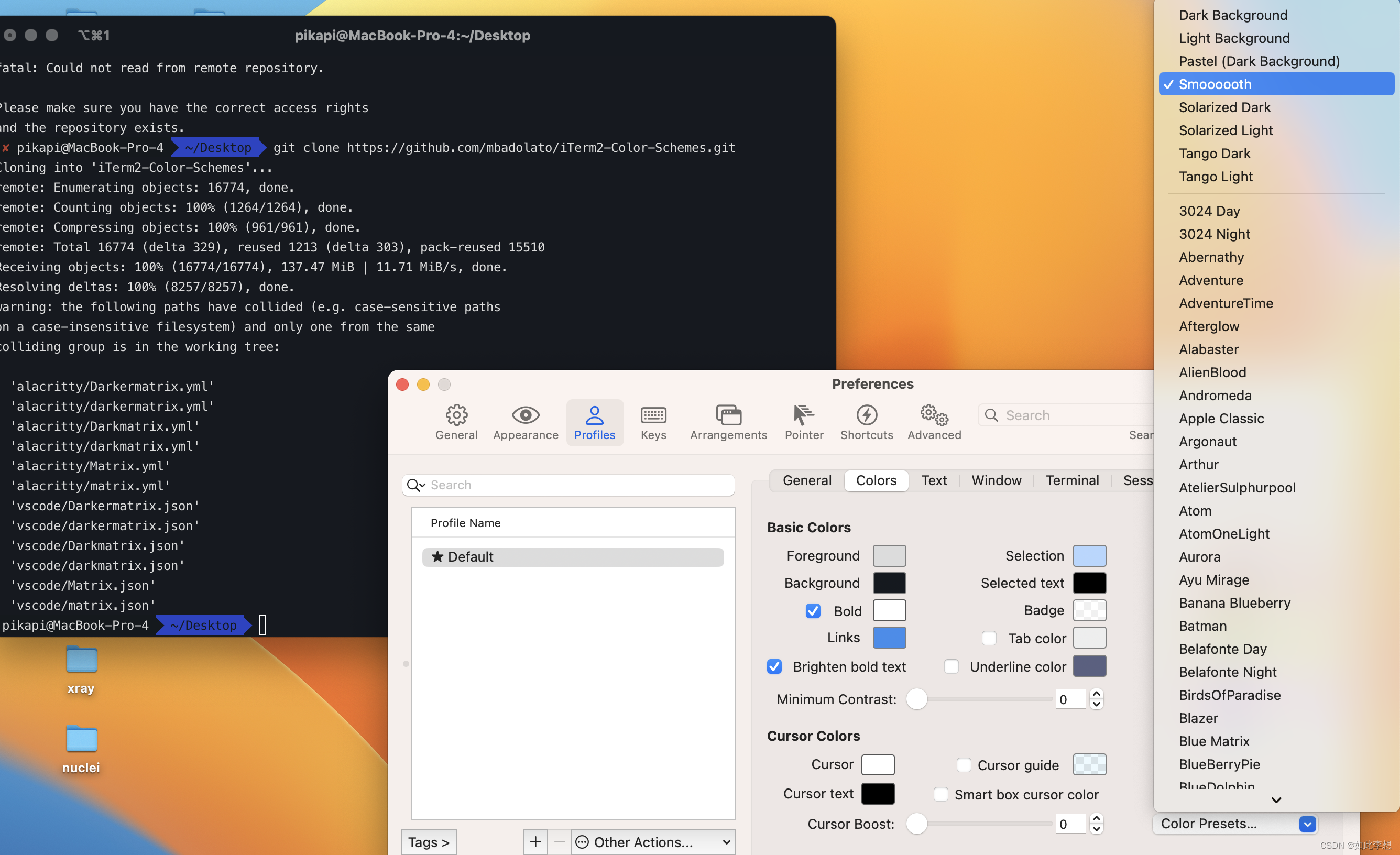The width and height of the screenshot is (1400, 855).
Task: Click the Minimum Contrast value field
Action: 1070,699
